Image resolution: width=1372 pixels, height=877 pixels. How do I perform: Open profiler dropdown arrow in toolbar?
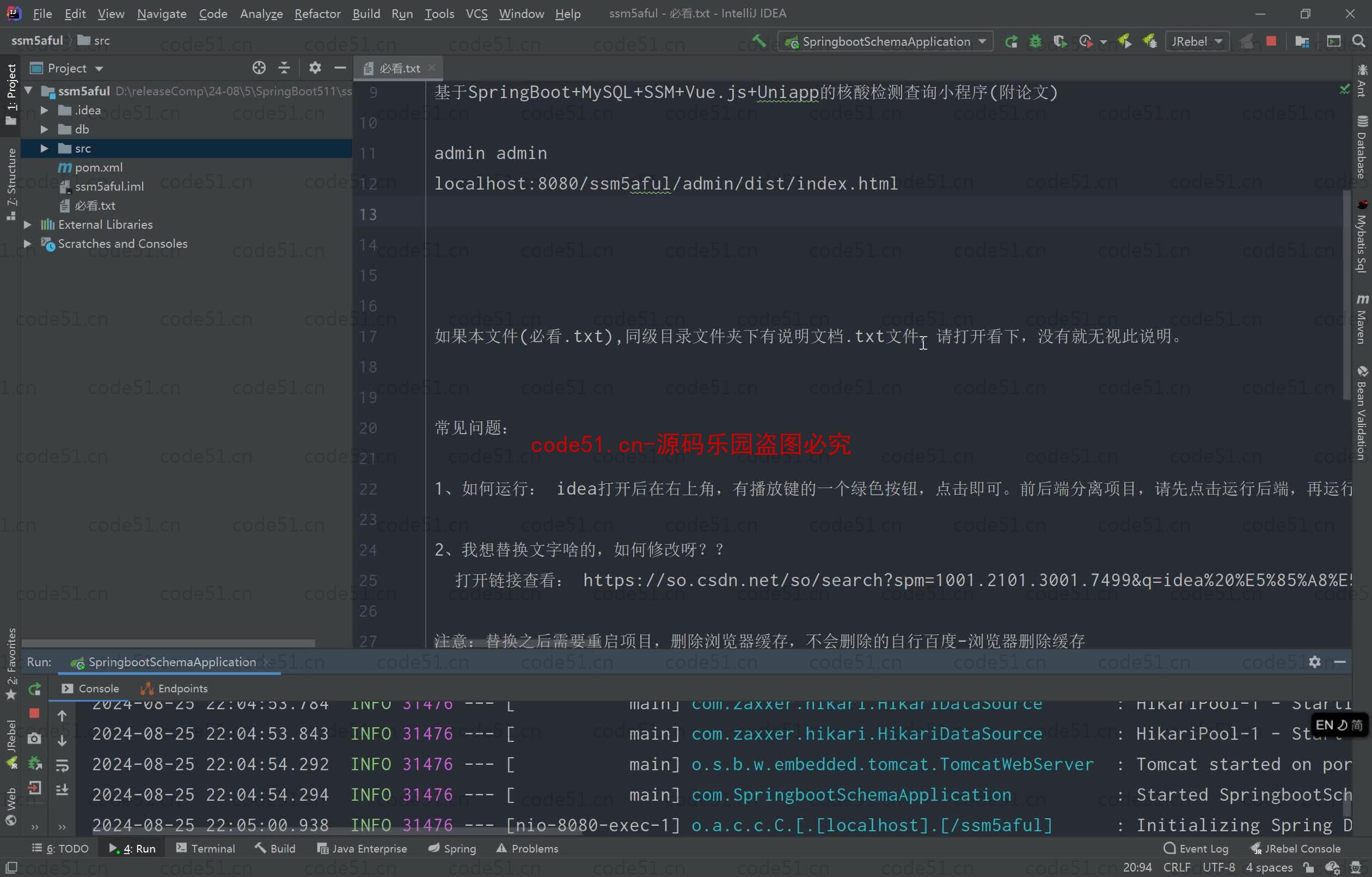click(x=1103, y=41)
